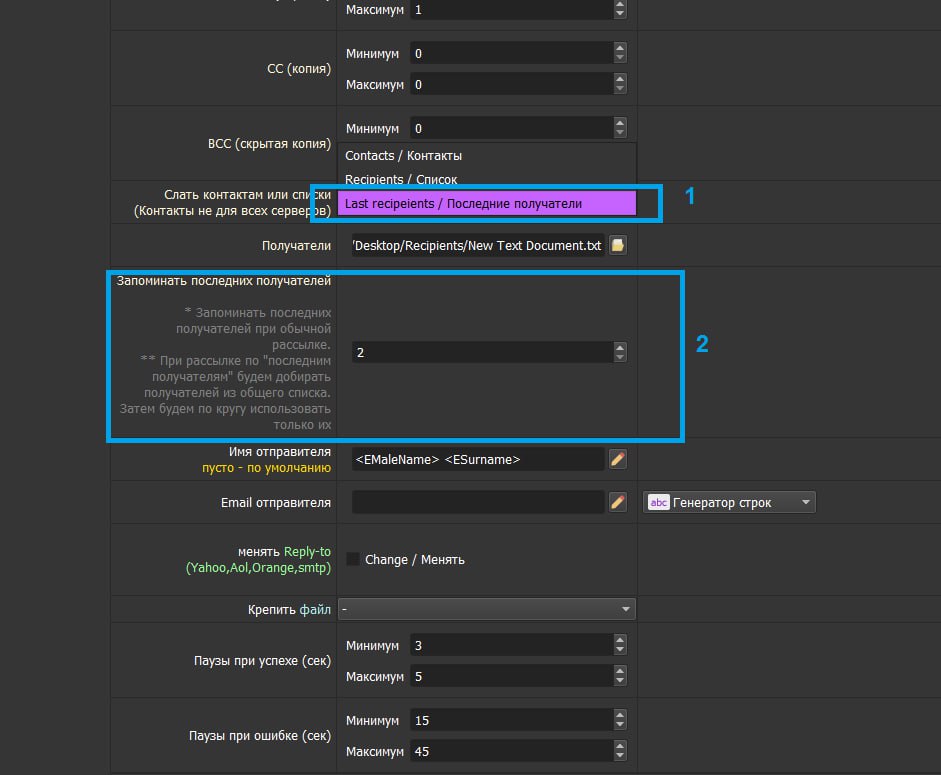This screenshot has width=941, height=775.
Task: Decrease remember last recipients value
Action: point(620,358)
